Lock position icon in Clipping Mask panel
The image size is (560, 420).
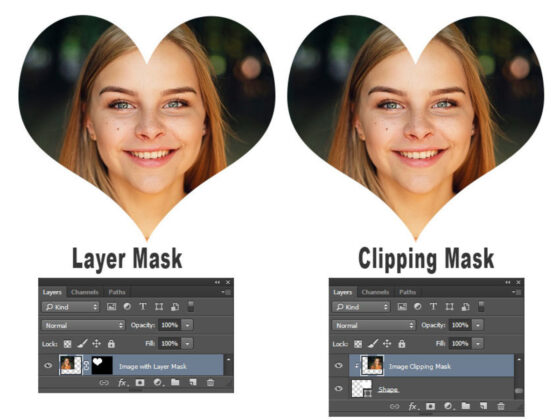coord(387,344)
